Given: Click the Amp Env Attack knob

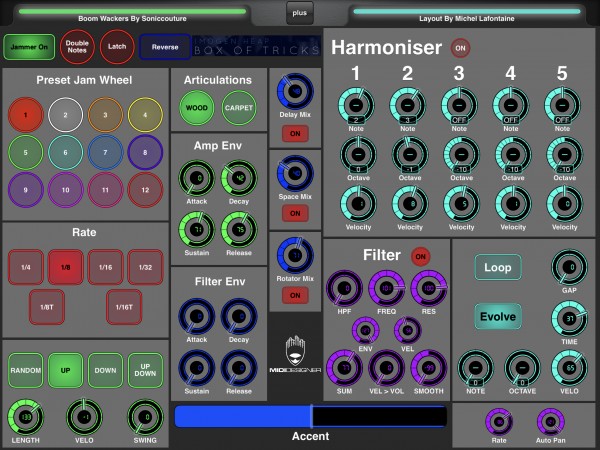Looking at the screenshot, I should tap(197, 178).
